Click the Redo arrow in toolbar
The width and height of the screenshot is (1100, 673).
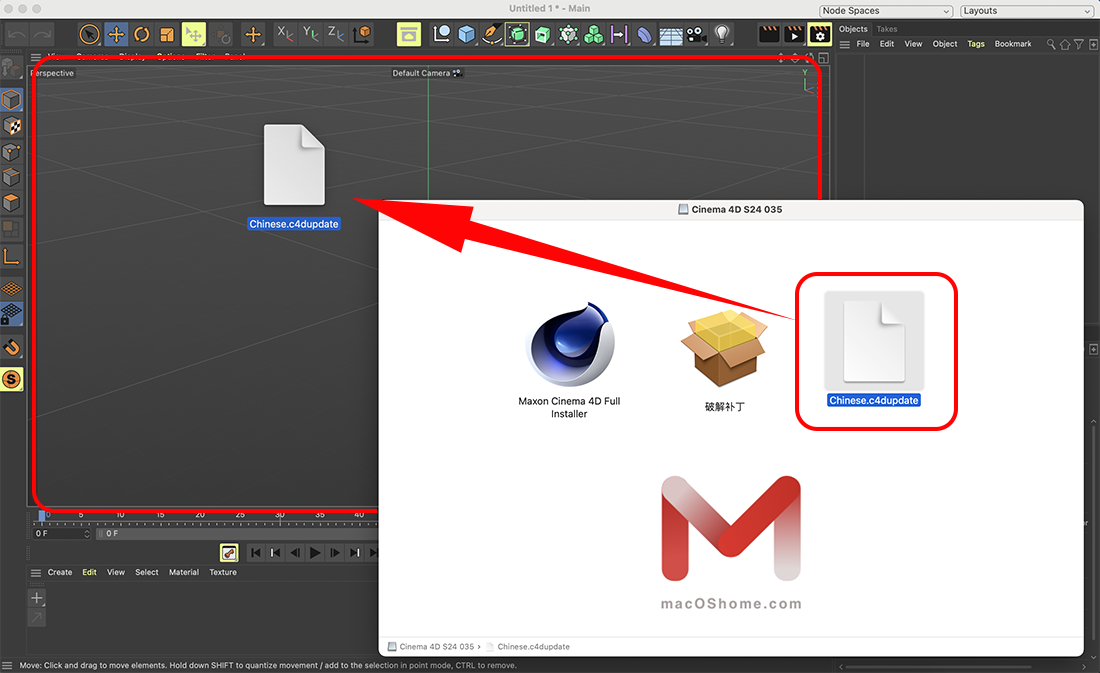click(42, 34)
